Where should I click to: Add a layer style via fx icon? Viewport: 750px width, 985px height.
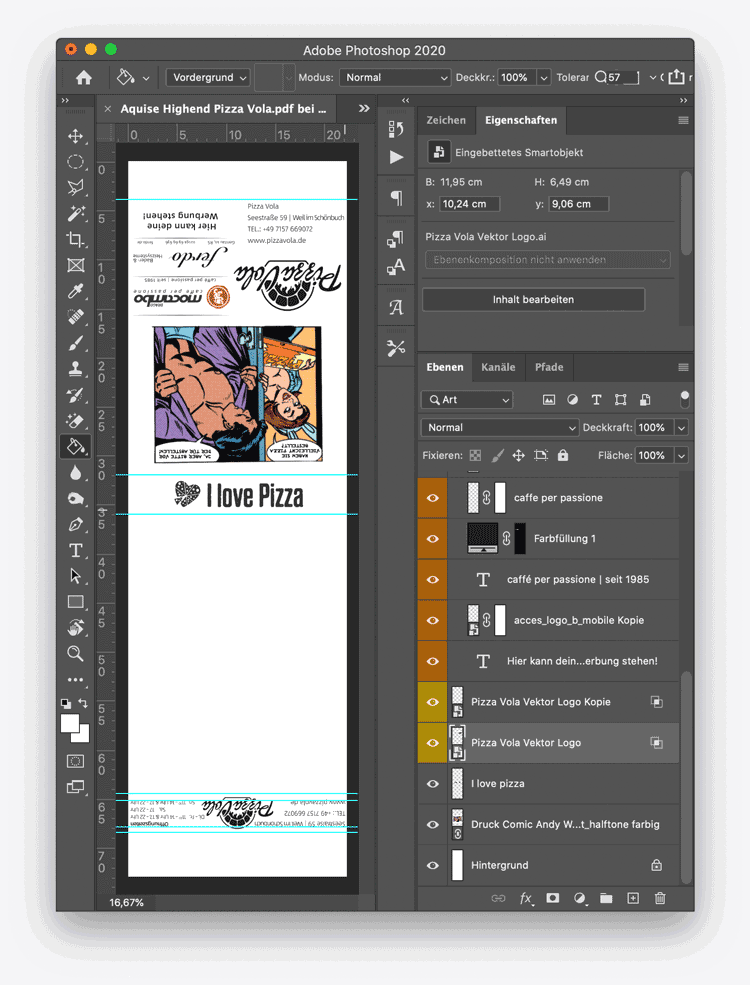pyautogui.click(x=526, y=898)
